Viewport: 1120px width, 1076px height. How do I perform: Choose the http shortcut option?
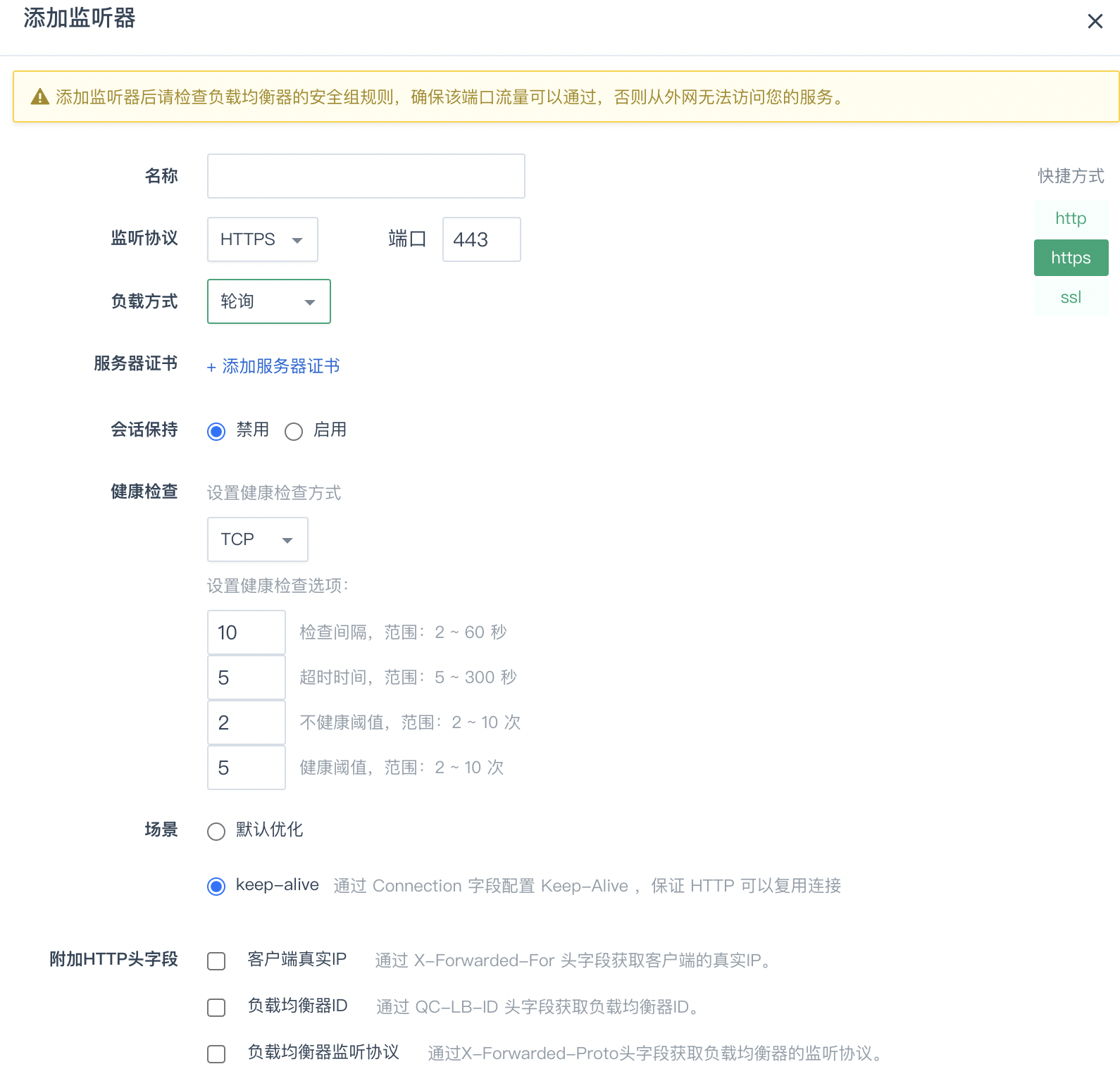coord(1071,218)
